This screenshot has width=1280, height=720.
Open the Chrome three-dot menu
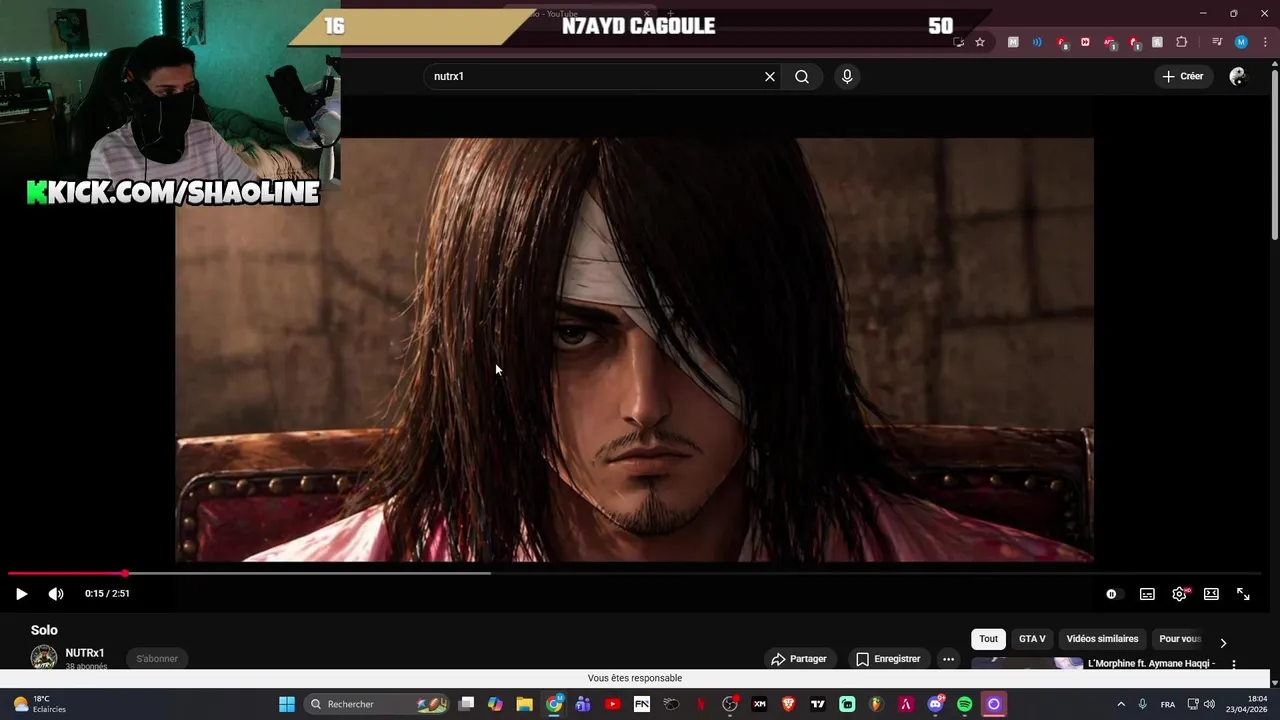[x=1265, y=42]
